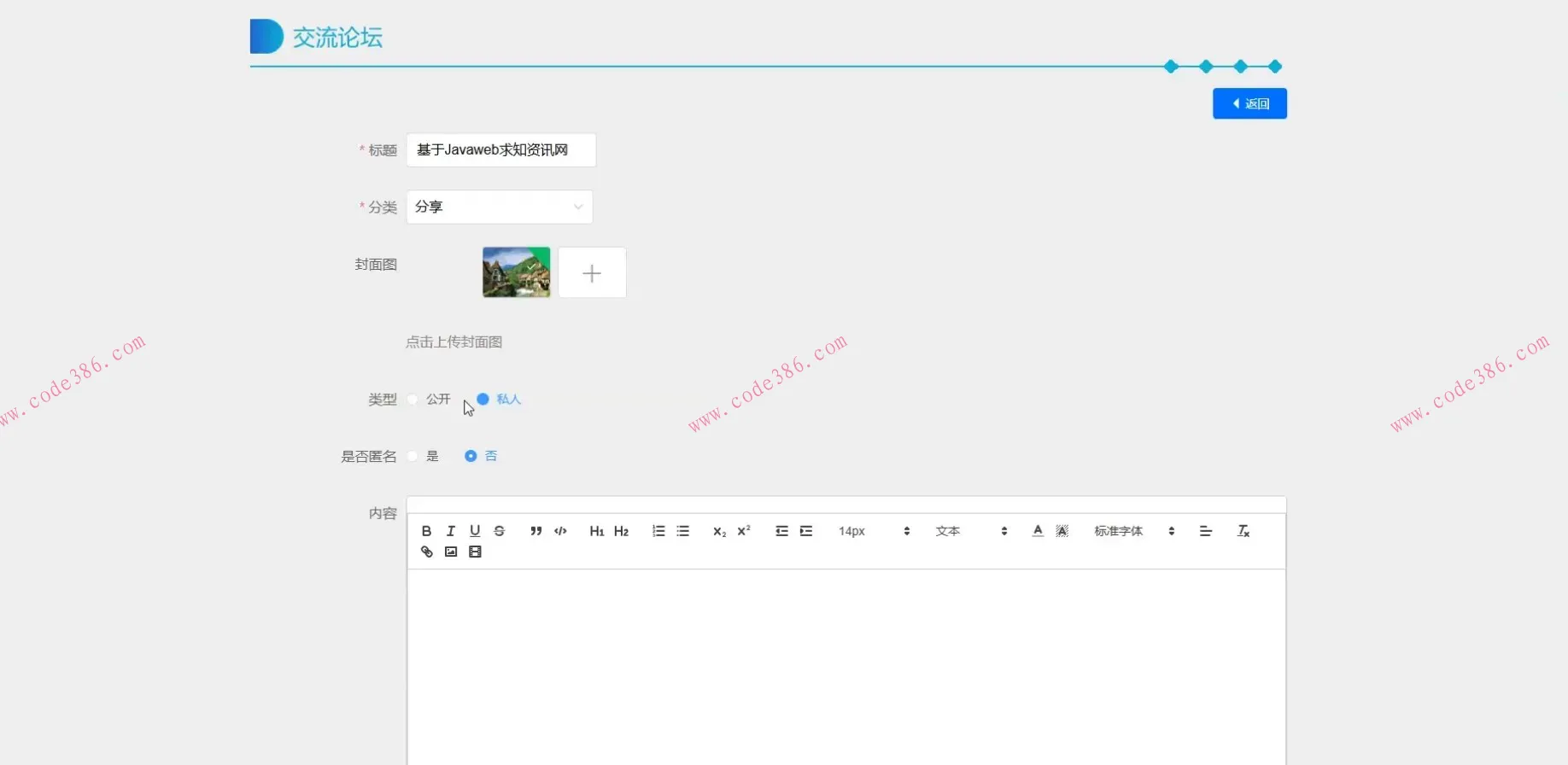Insert a video into the content
1568x765 pixels.
(476, 552)
